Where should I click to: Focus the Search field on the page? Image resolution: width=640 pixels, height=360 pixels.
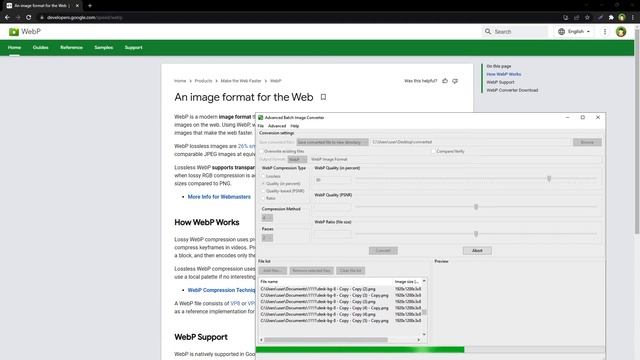point(516,31)
